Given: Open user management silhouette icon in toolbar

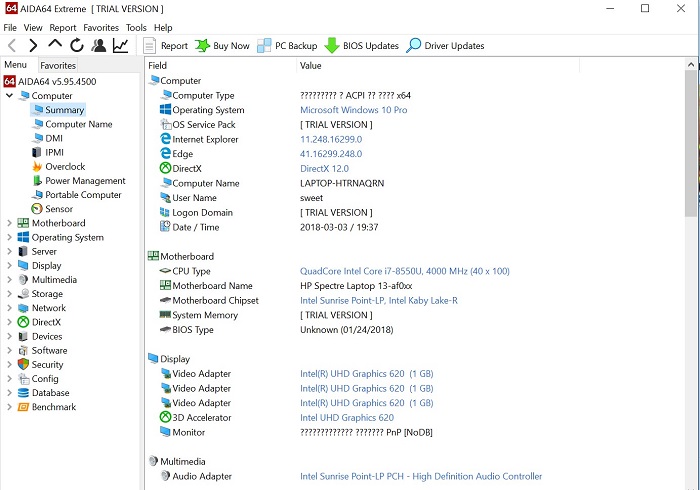Looking at the screenshot, I should coord(99,45).
